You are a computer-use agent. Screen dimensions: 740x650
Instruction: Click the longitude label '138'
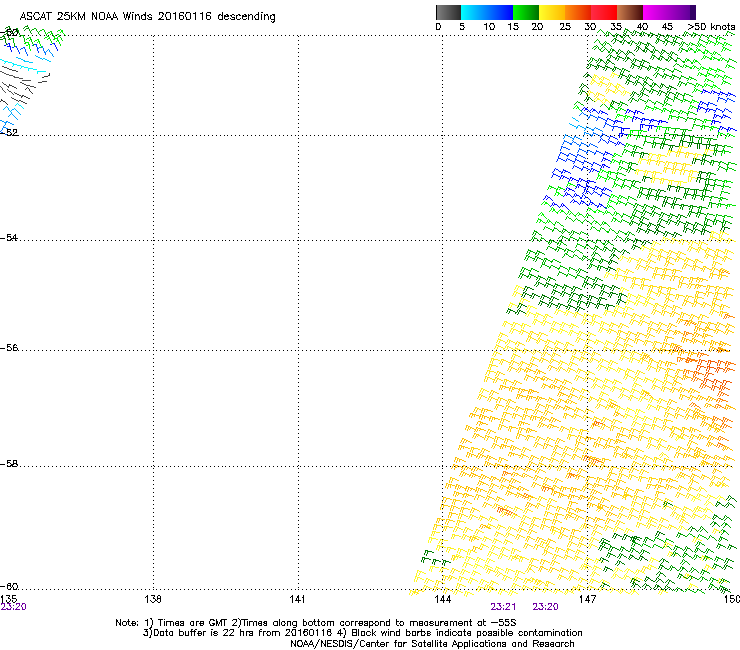click(x=153, y=599)
